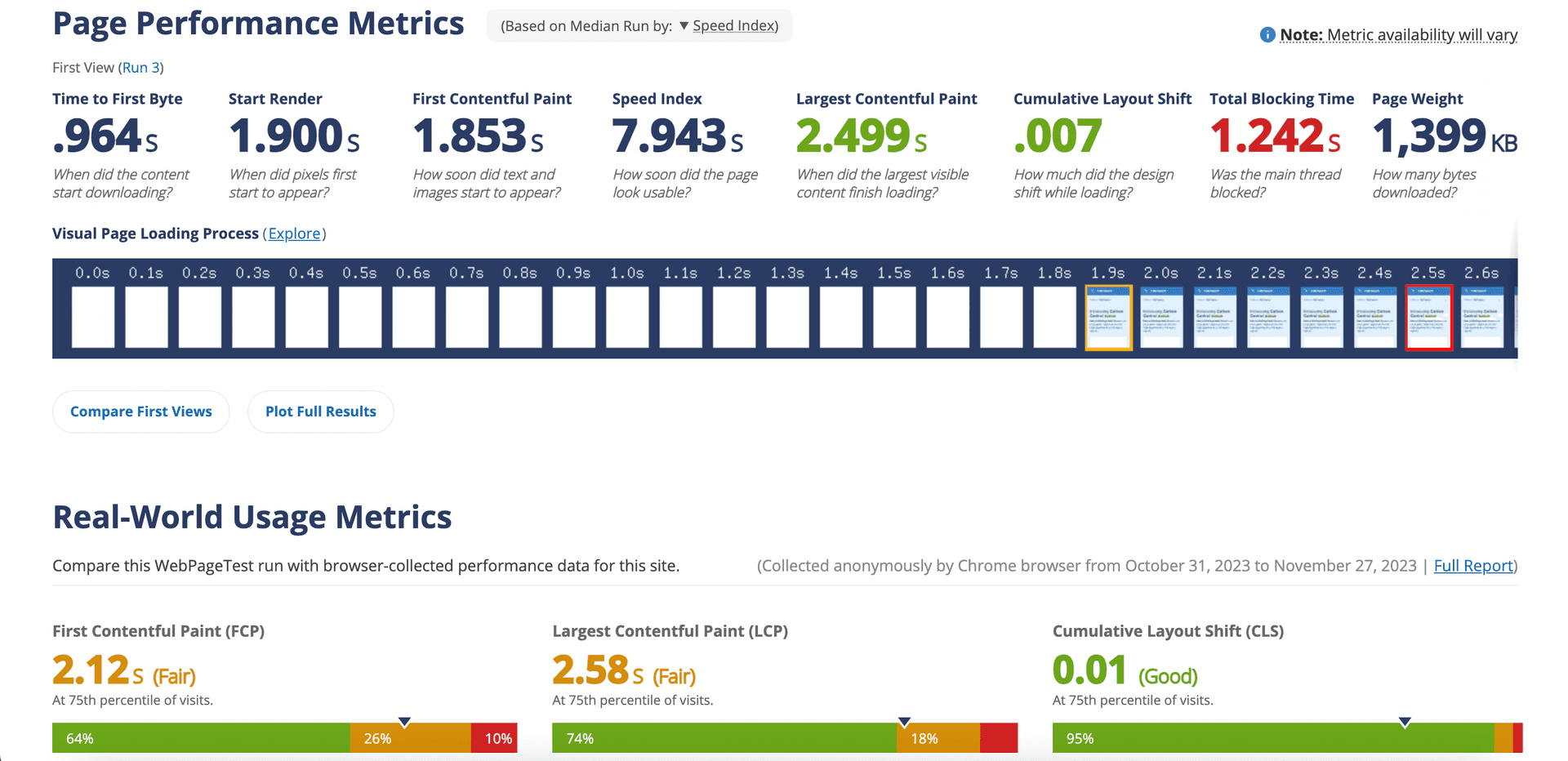Open the Speed Index median run dropdown
This screenshot has width=1568, height=761.
tap(727, 26)
